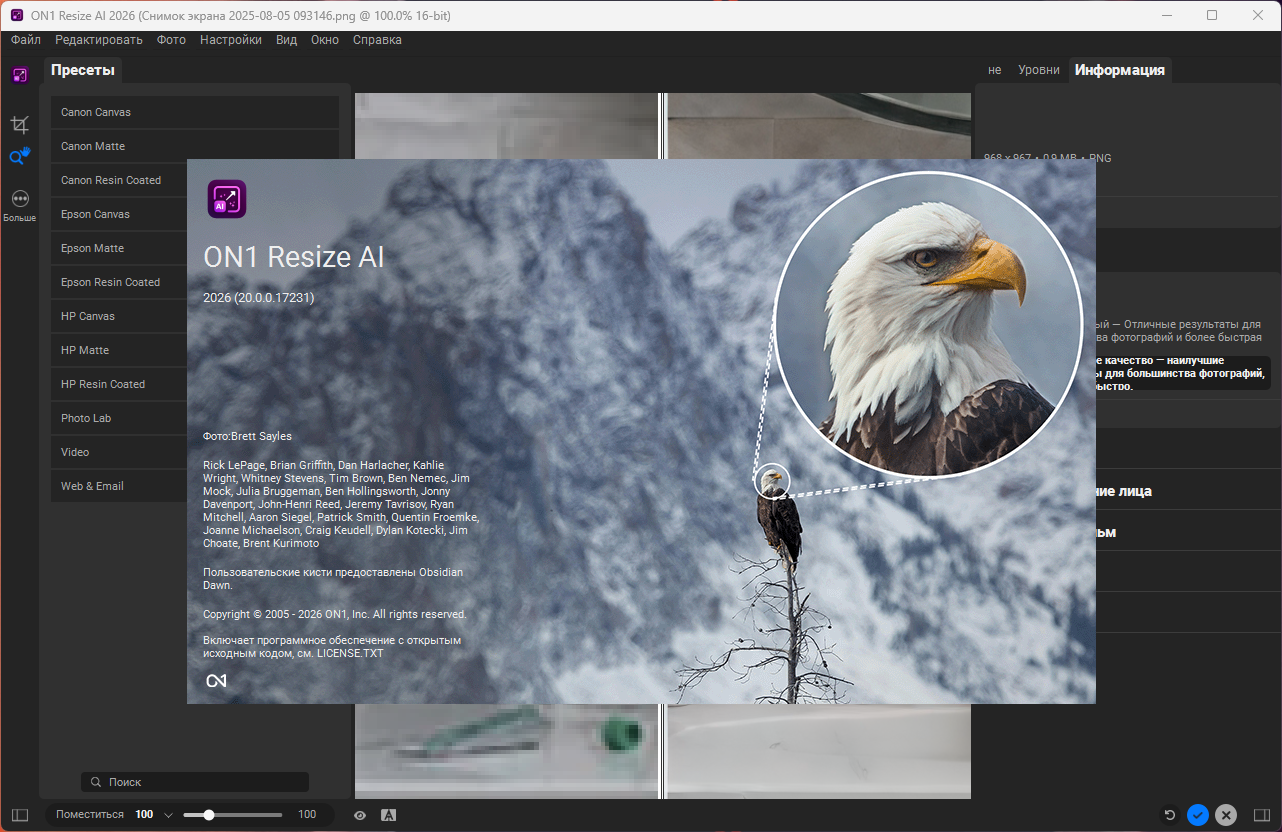Click the small eagle magnifier circle on the tree

[771, 481]
